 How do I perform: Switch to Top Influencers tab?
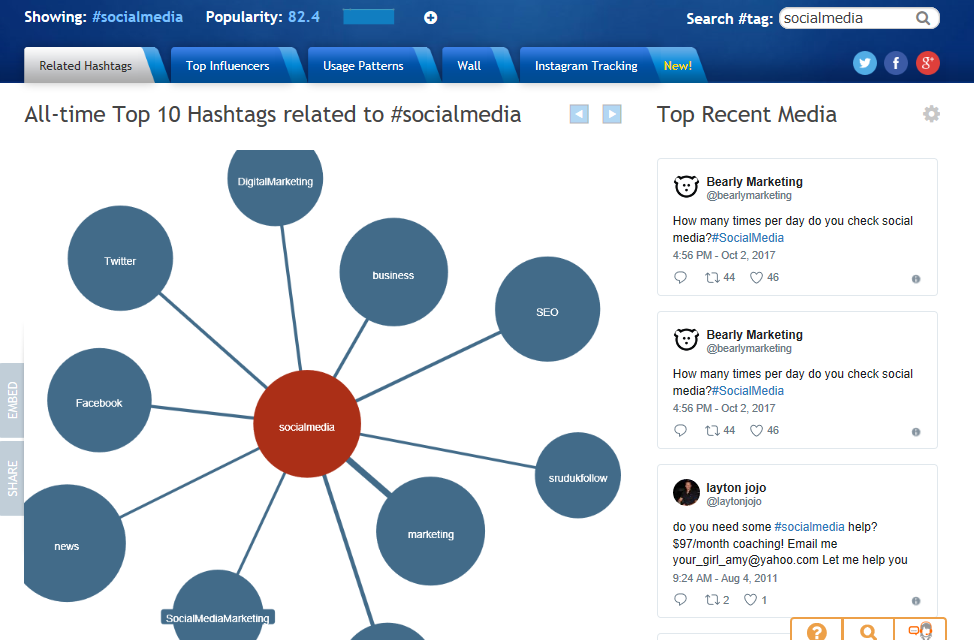[227, 65]
